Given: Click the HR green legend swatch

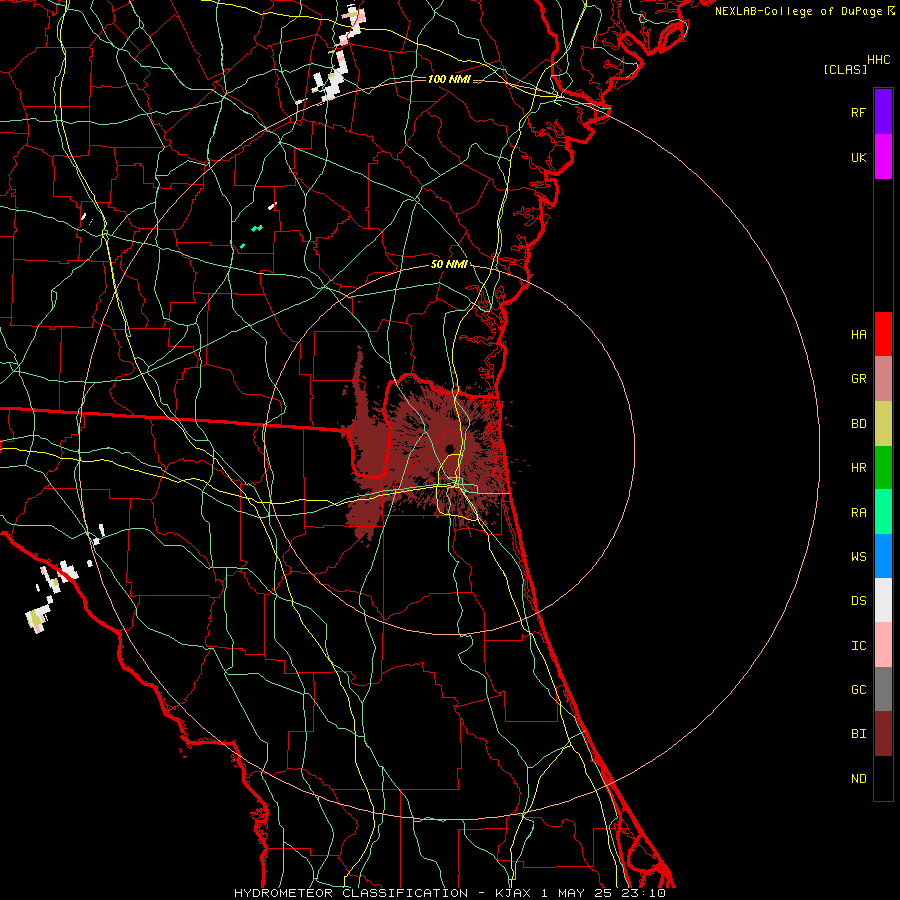Looking at the screenshot, I should [883, 468].
